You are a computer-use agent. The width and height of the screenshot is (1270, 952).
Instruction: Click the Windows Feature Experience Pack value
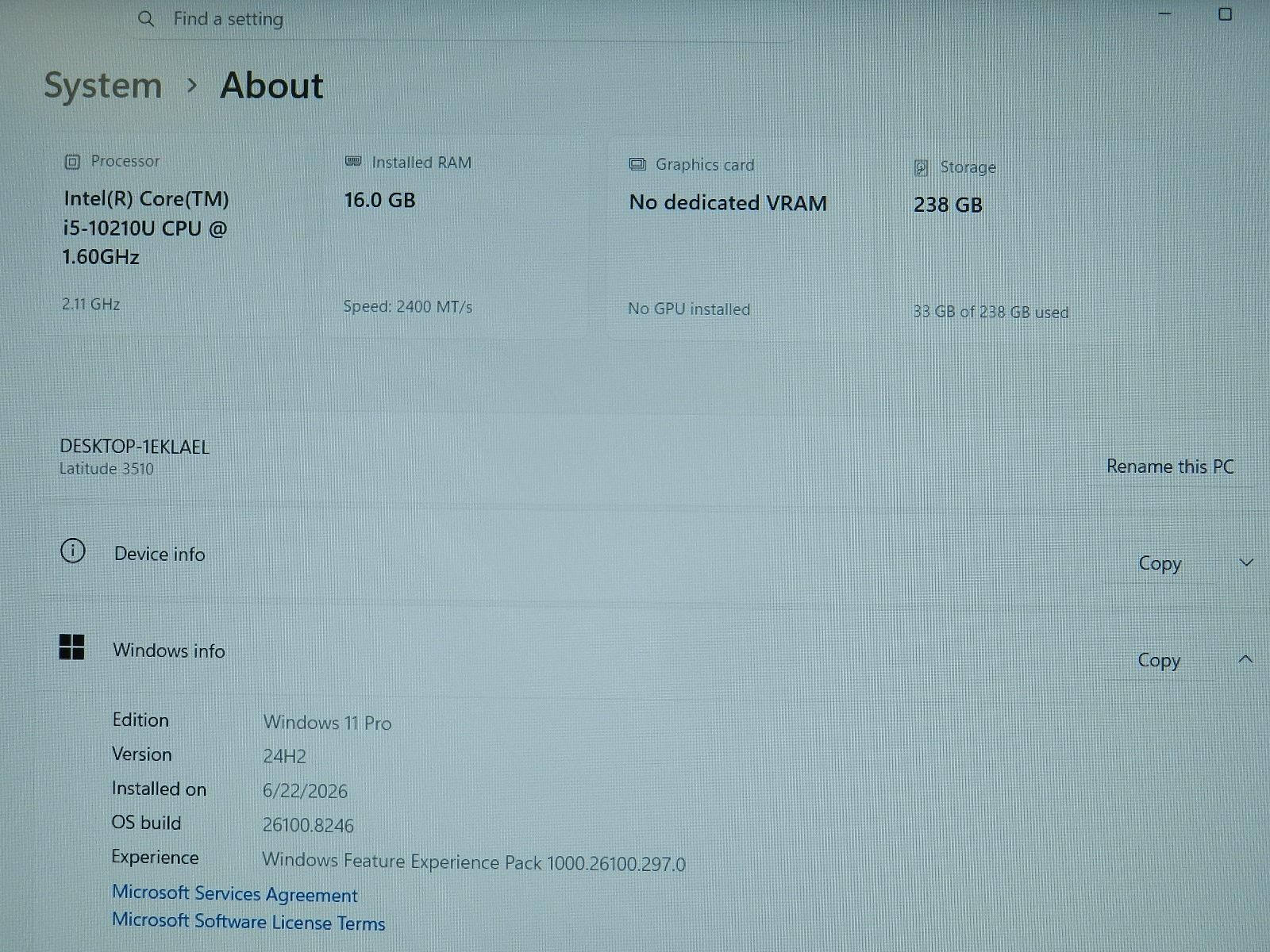pyautogui.click(x=474, y=862)
